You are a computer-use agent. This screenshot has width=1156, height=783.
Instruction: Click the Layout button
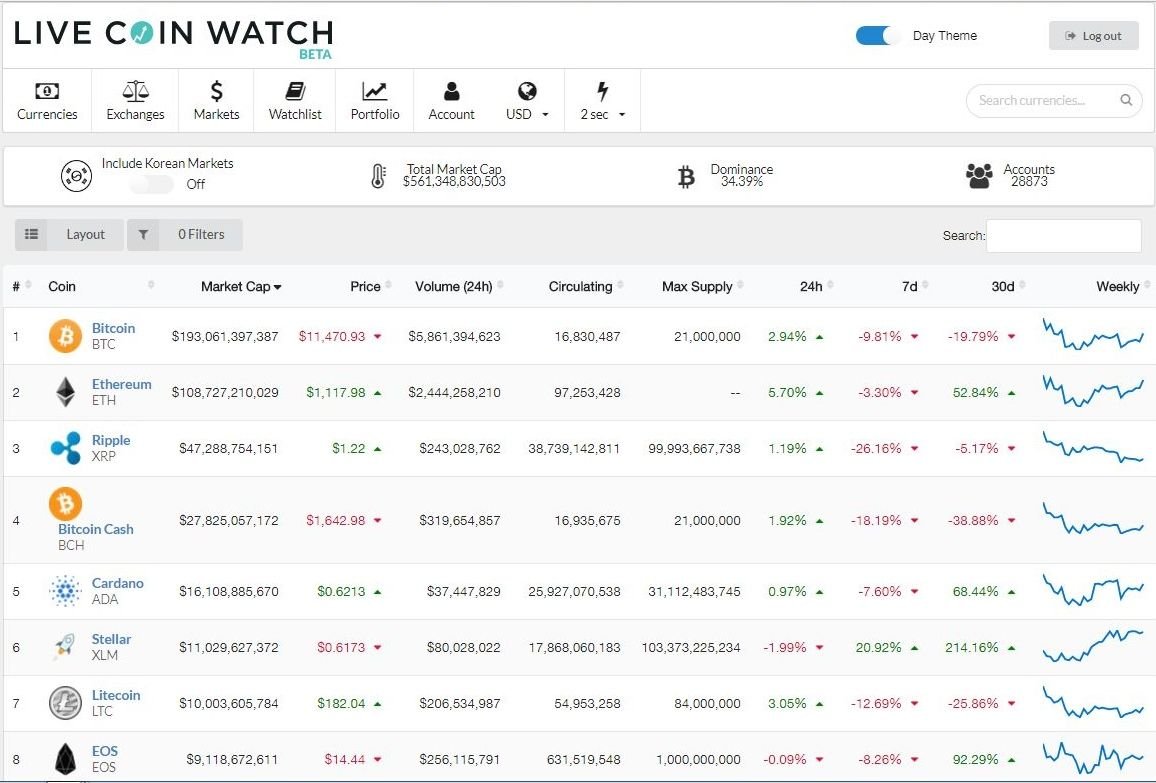69,234
